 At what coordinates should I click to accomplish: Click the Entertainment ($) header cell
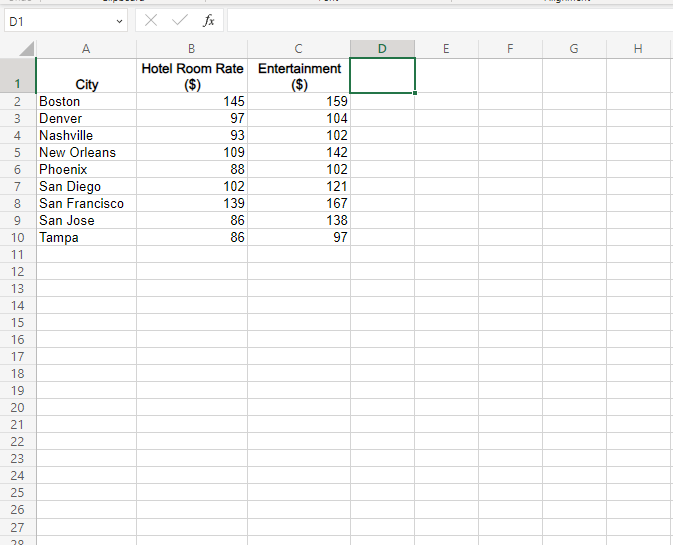tap(299, 76)
